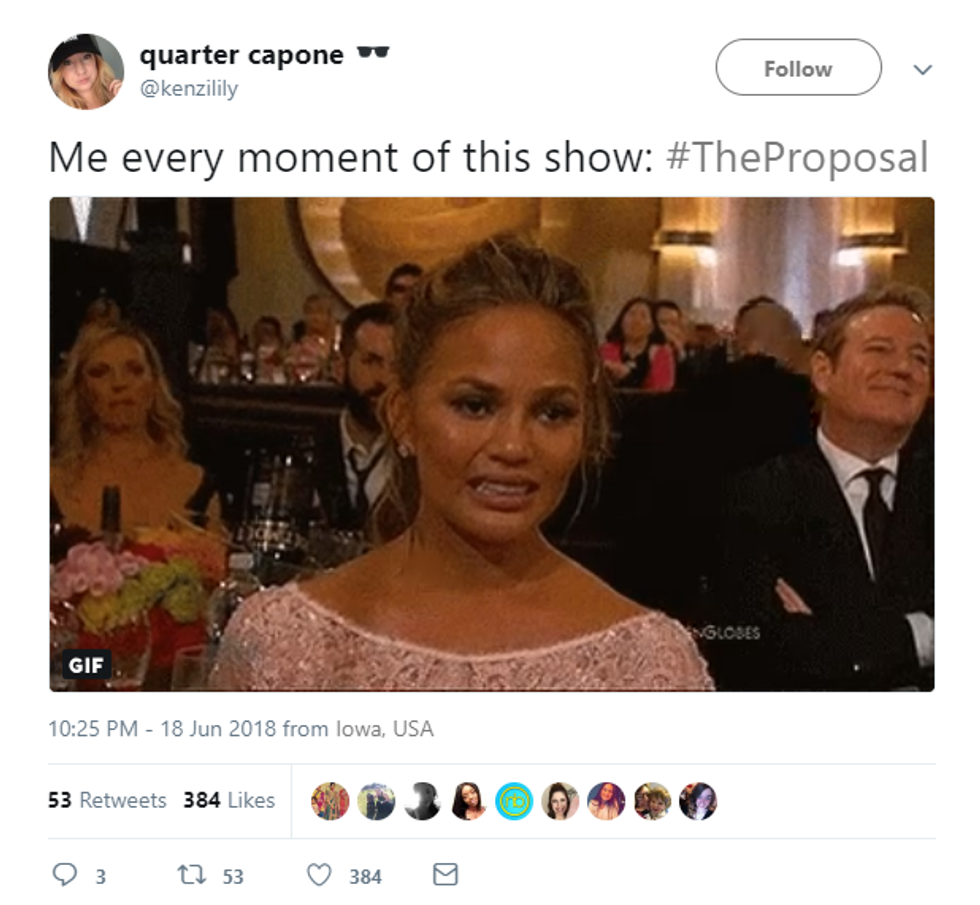Click the envelope direct message icon
The height and width of the screenshot is (905, 980).
click(445, 874)
